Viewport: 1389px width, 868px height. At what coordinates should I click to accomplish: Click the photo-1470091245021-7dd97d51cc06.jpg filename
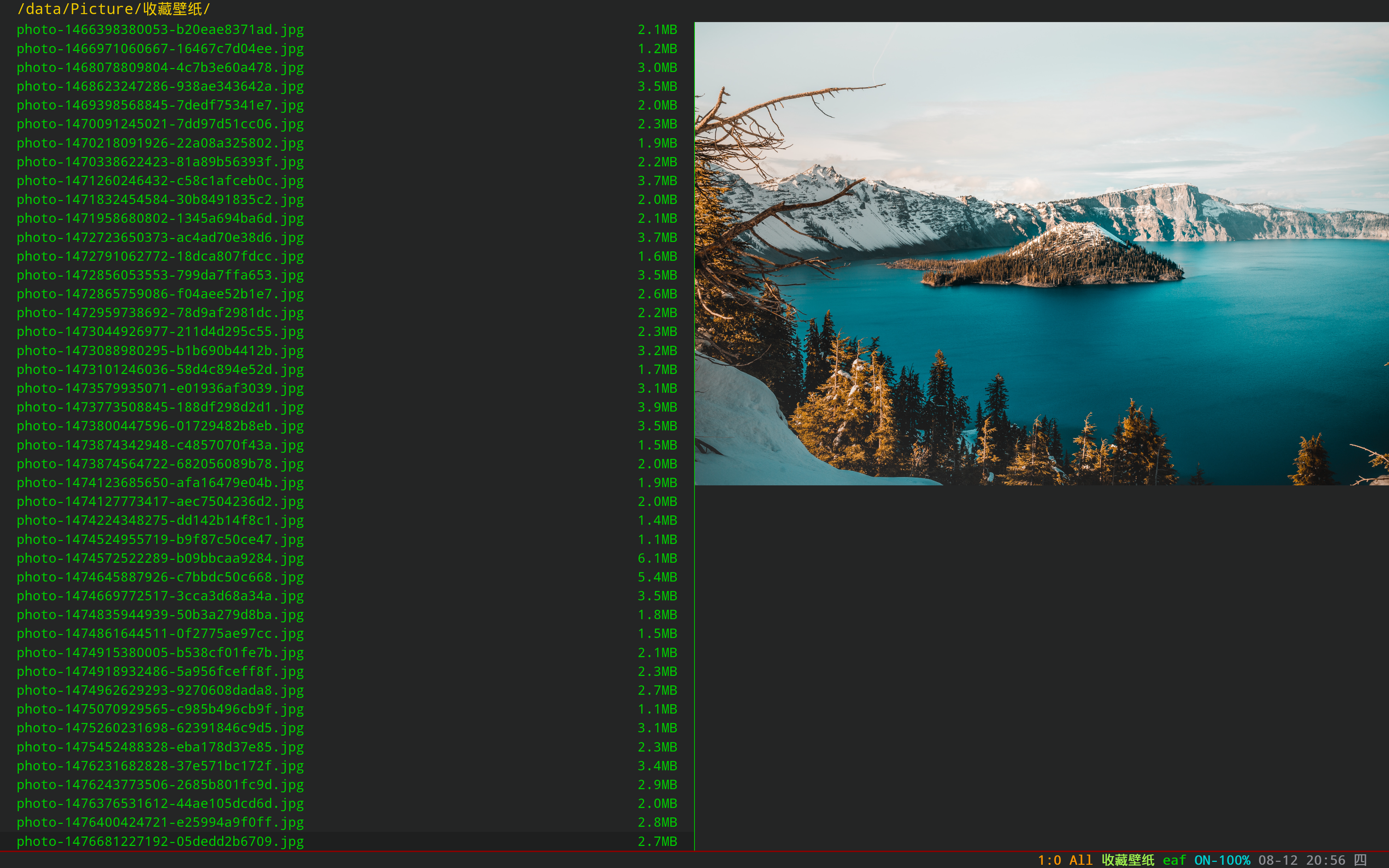pyautogui.click(x=160, y=124)
